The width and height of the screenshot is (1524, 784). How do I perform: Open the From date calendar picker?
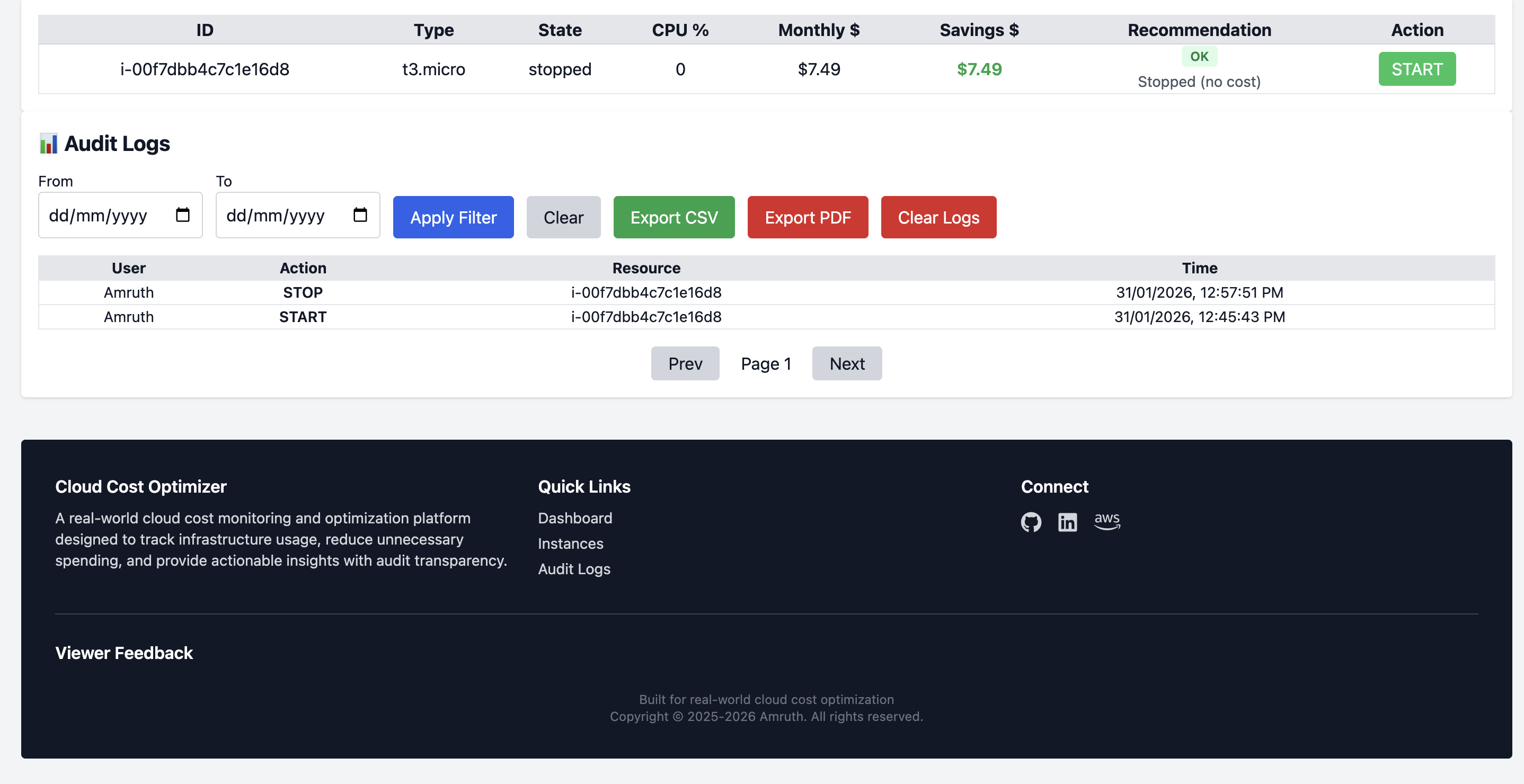point(183,215)
